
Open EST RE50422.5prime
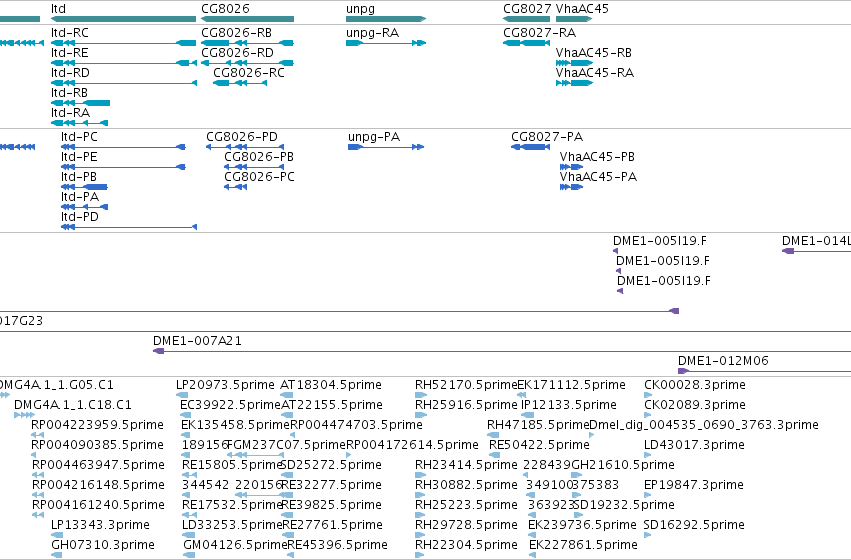coord(539,445)
